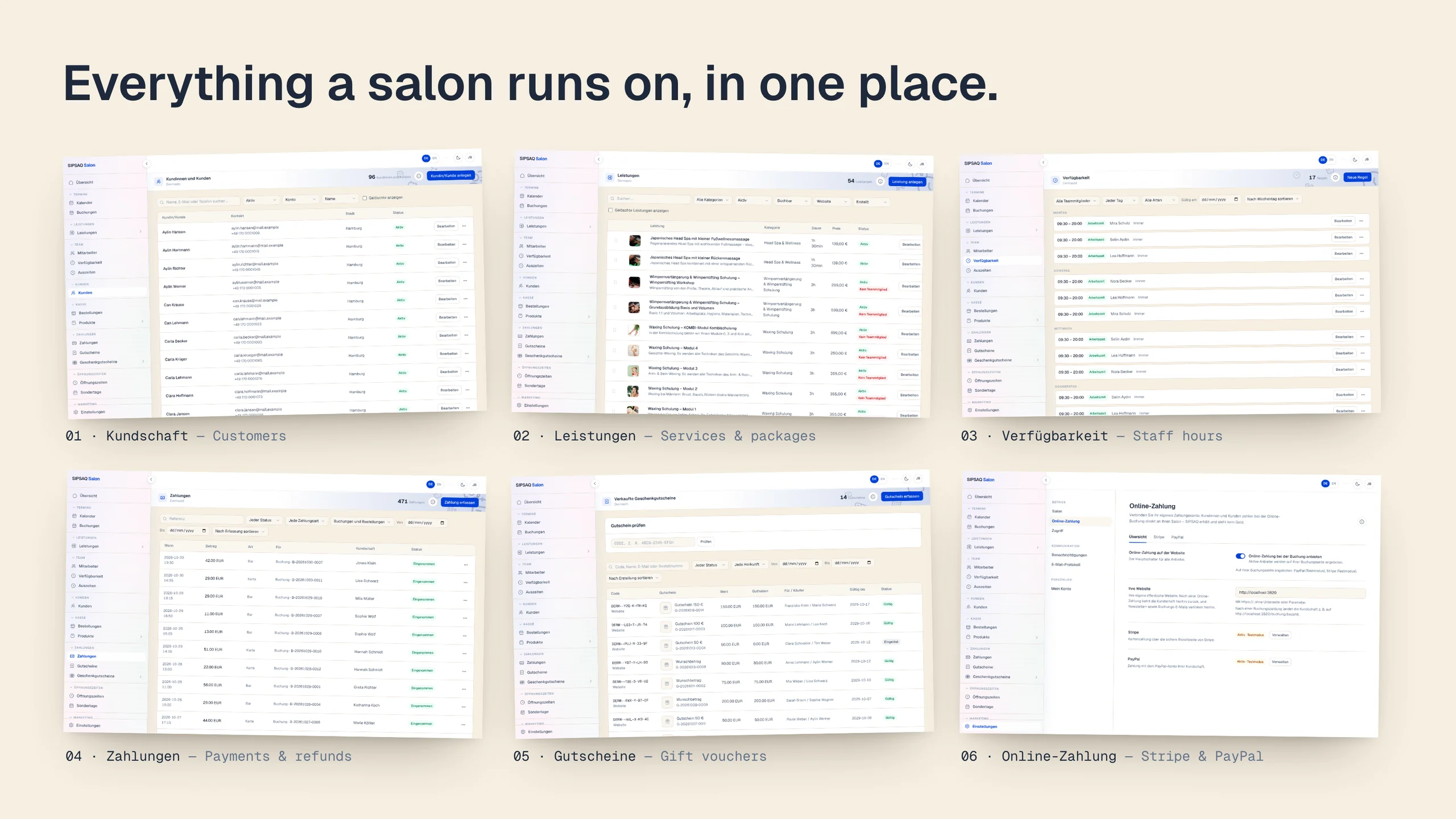The height and width of the screenshot is (819, 1456).
Task: Open Mein Konto in the settings submenu
Action: [1061, 589]
